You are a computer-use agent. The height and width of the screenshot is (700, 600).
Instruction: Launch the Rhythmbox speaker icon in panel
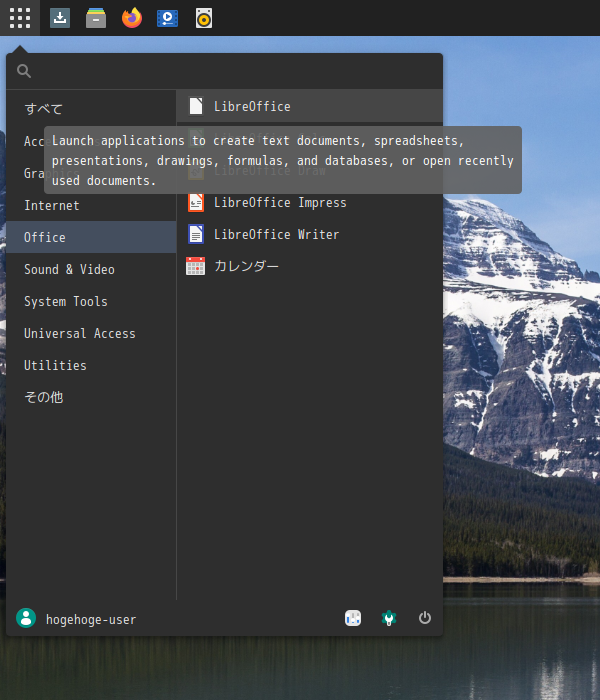[204, 18]
